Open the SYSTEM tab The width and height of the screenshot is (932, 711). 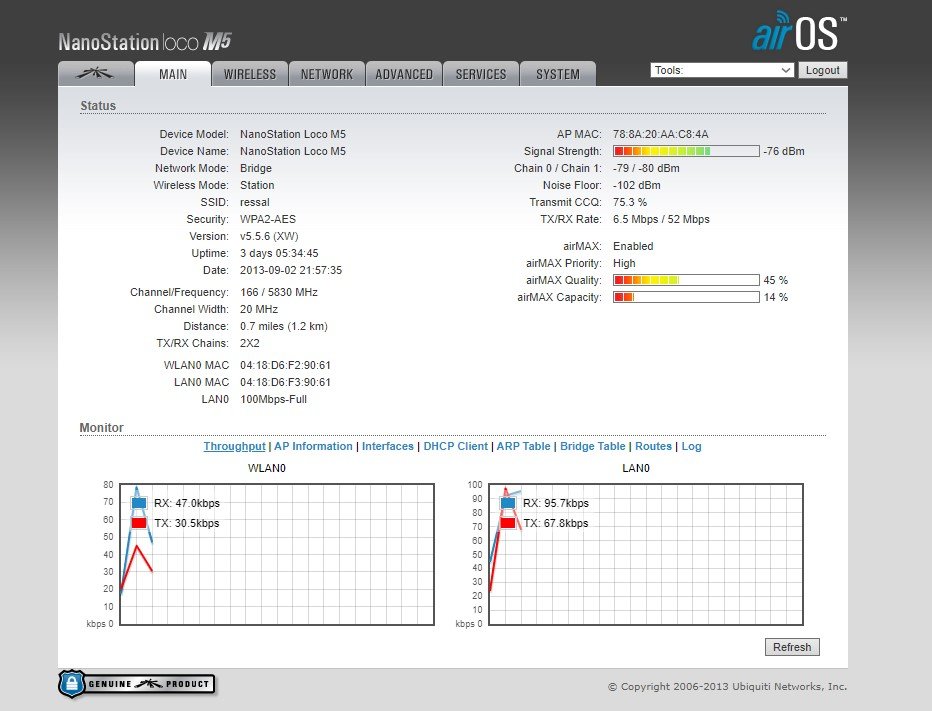pyautogui.click(x=557, y=74)
